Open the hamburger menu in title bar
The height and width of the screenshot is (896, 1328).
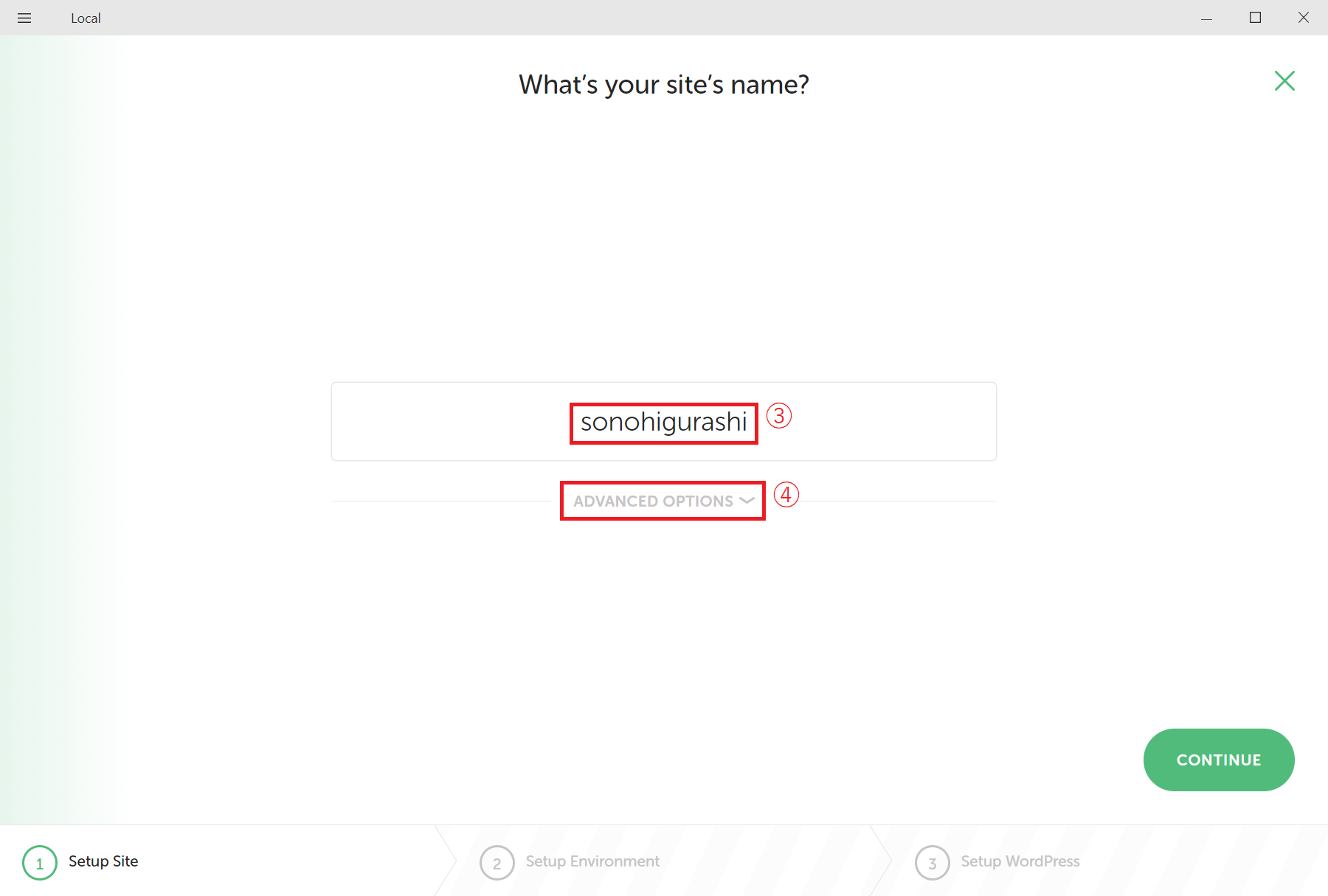(24, 18)
